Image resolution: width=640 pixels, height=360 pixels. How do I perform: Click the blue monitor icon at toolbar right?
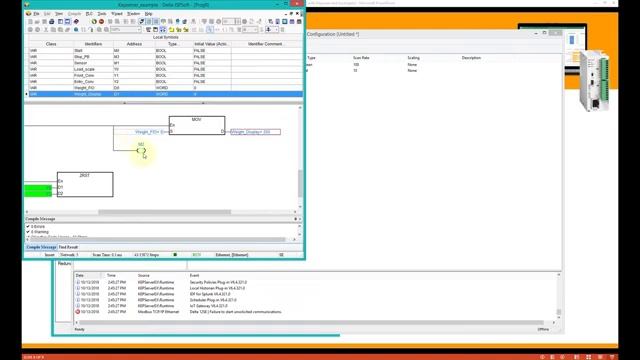pos(284,21)
